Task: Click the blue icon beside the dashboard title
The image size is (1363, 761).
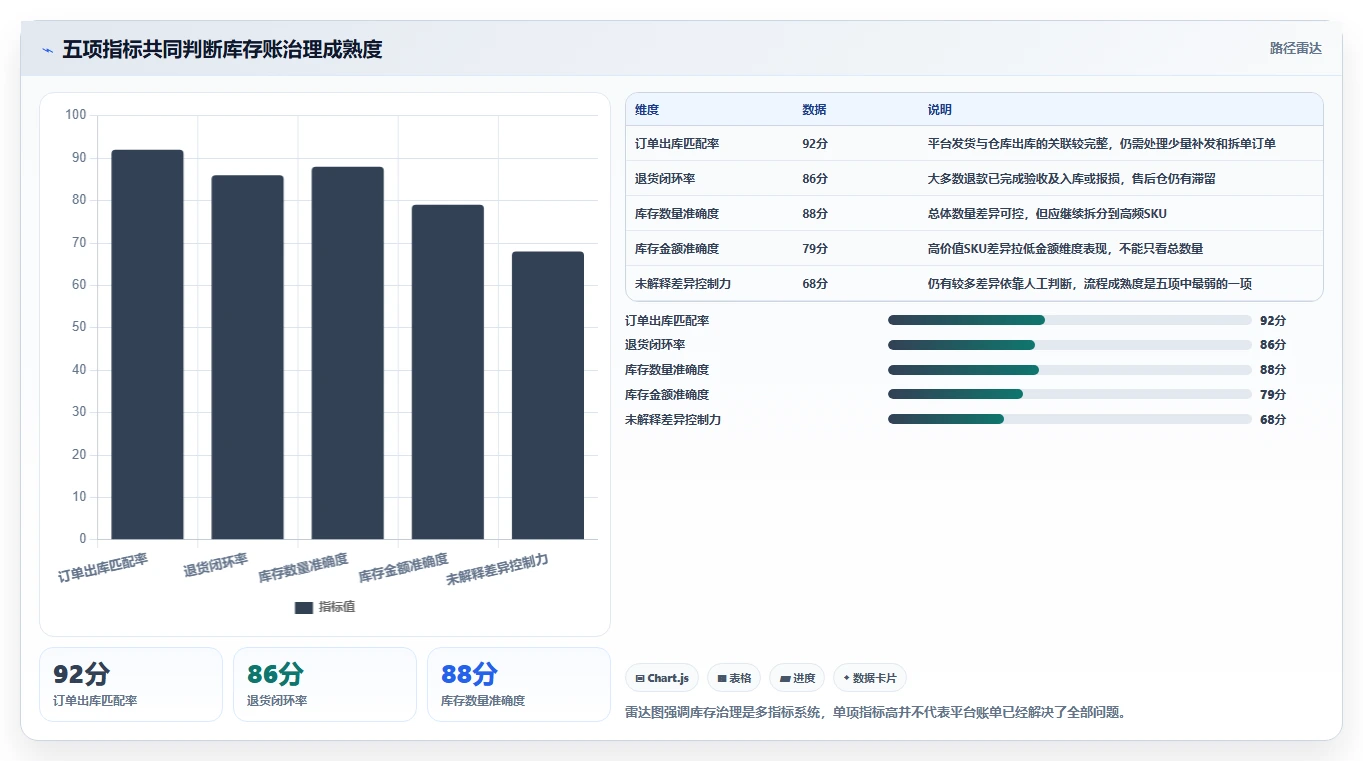Action: tap(48, 50)
